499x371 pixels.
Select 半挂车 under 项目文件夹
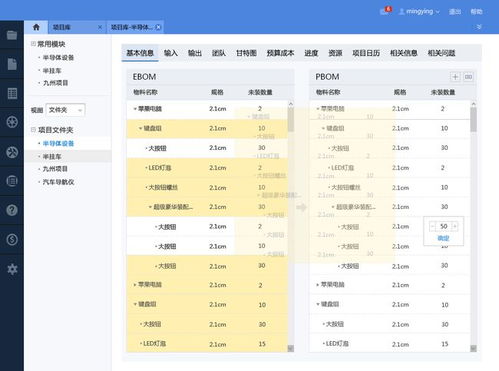pyautogui.click(x=52, y=156)
